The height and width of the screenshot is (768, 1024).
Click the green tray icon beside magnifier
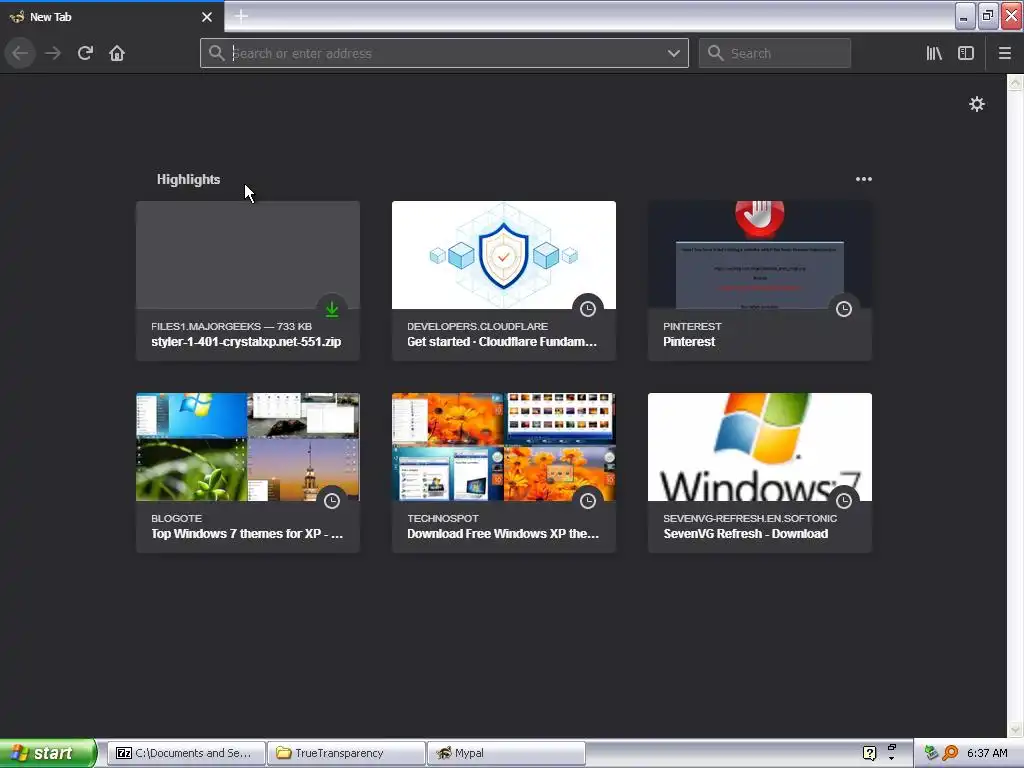point(931,753)
